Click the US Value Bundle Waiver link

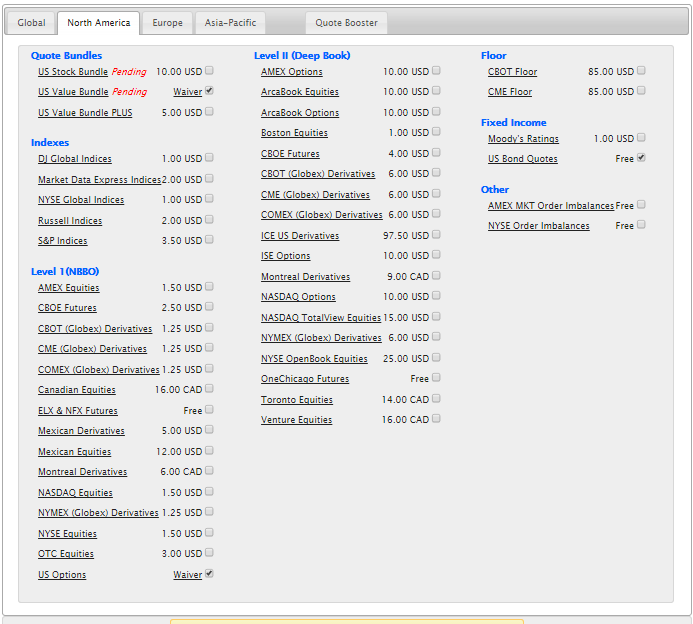pyautogui.click(x=187, y=92)
